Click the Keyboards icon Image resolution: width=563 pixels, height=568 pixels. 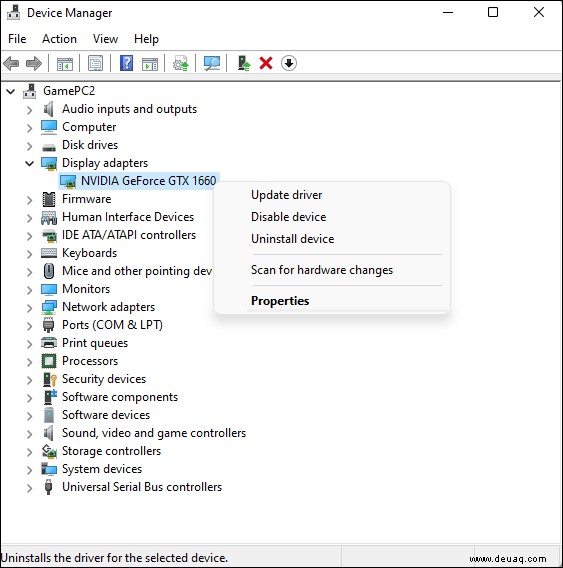[49, 253]
